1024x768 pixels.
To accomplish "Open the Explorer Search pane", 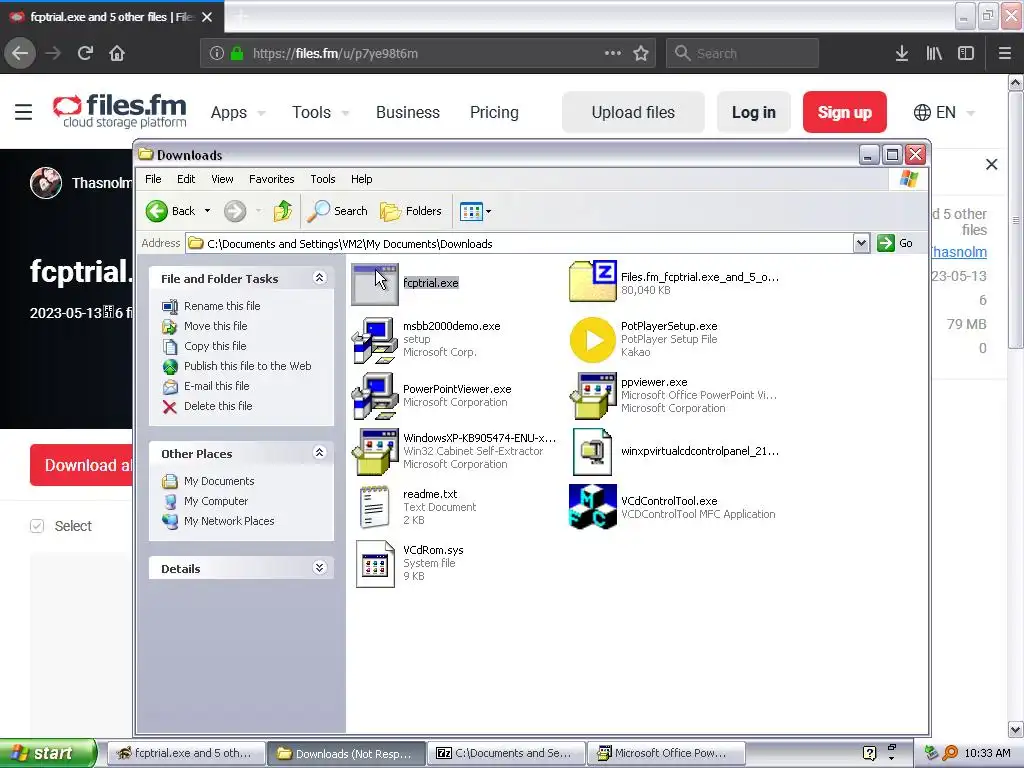I will (x=338, y=211).
